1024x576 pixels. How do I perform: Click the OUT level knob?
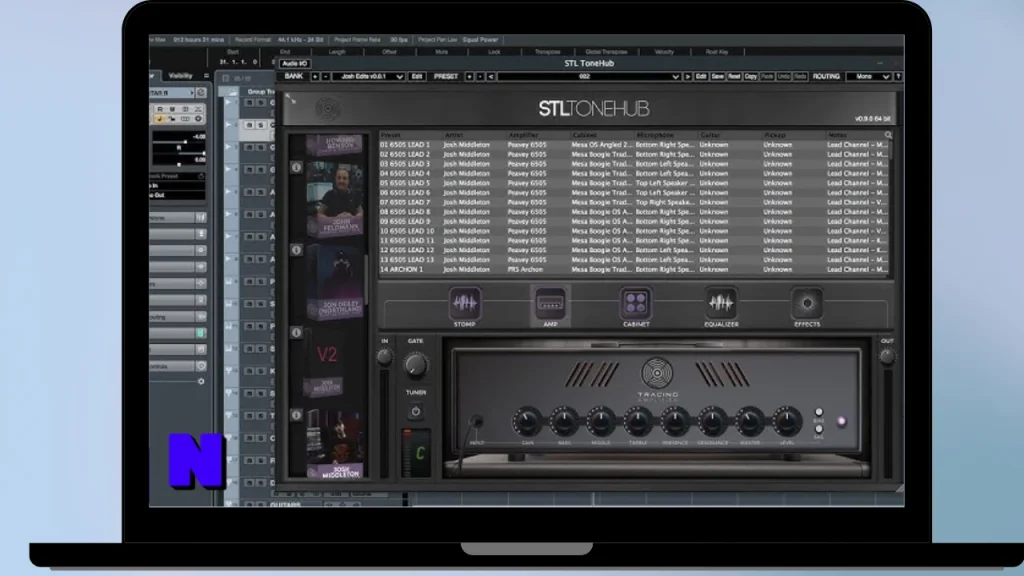(886, 356)
